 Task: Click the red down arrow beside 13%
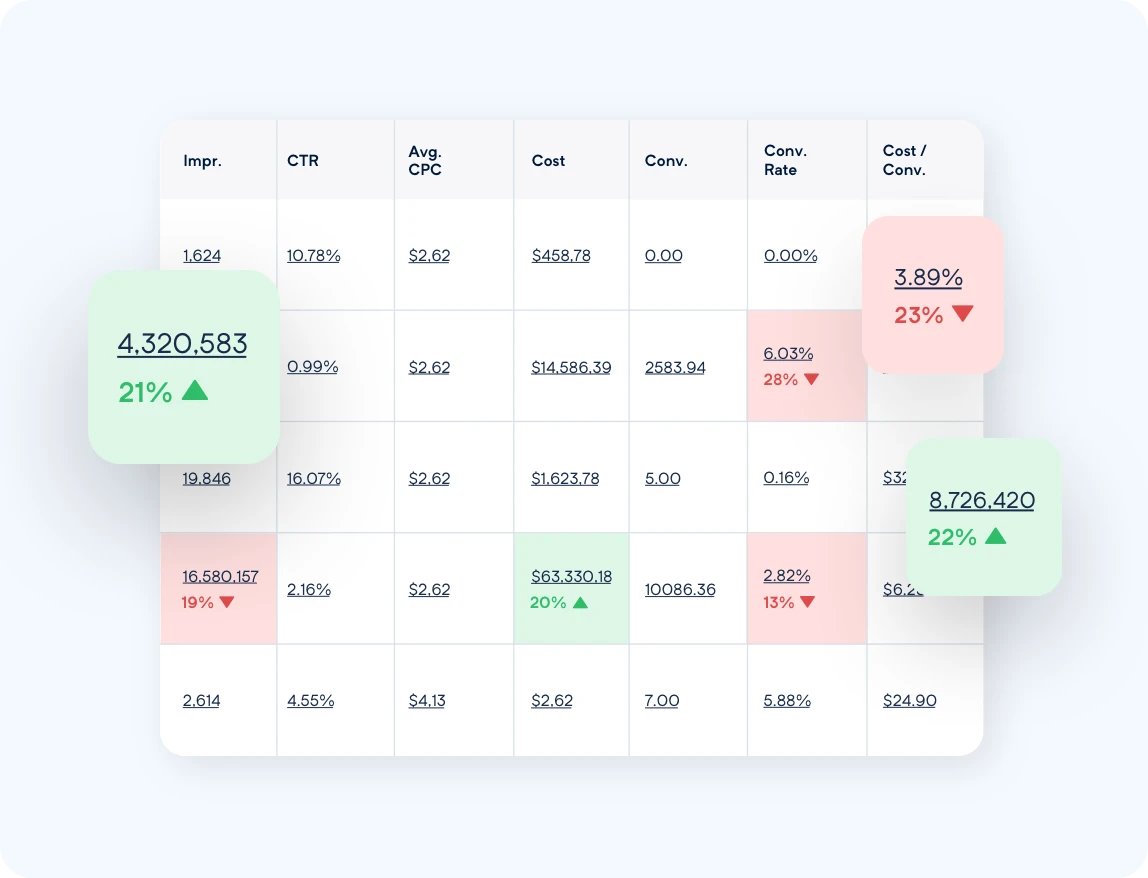coord(807,602)
